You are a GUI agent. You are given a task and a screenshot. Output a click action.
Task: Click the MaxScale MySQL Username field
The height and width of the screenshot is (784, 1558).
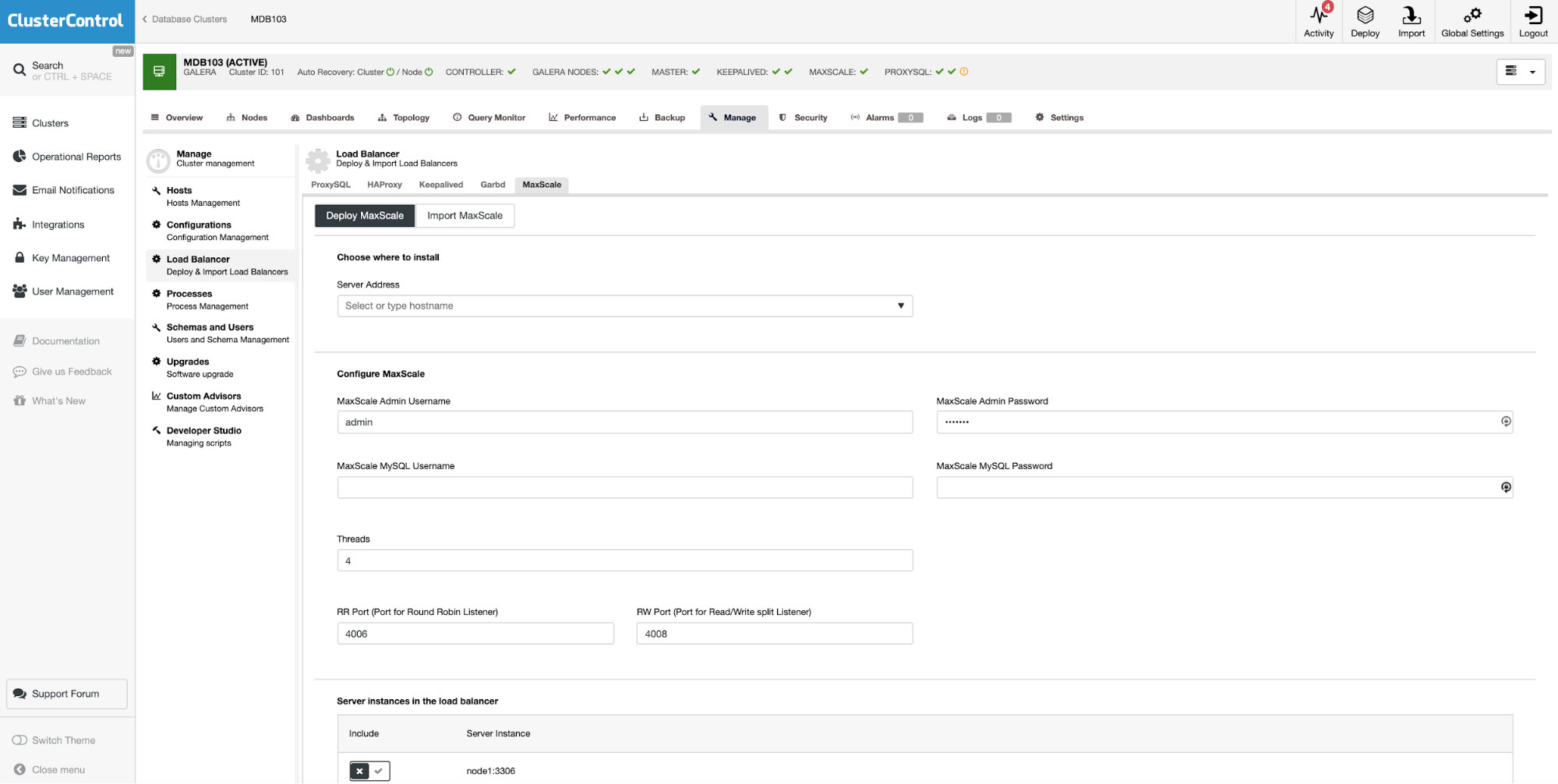(x=624, y=487)
